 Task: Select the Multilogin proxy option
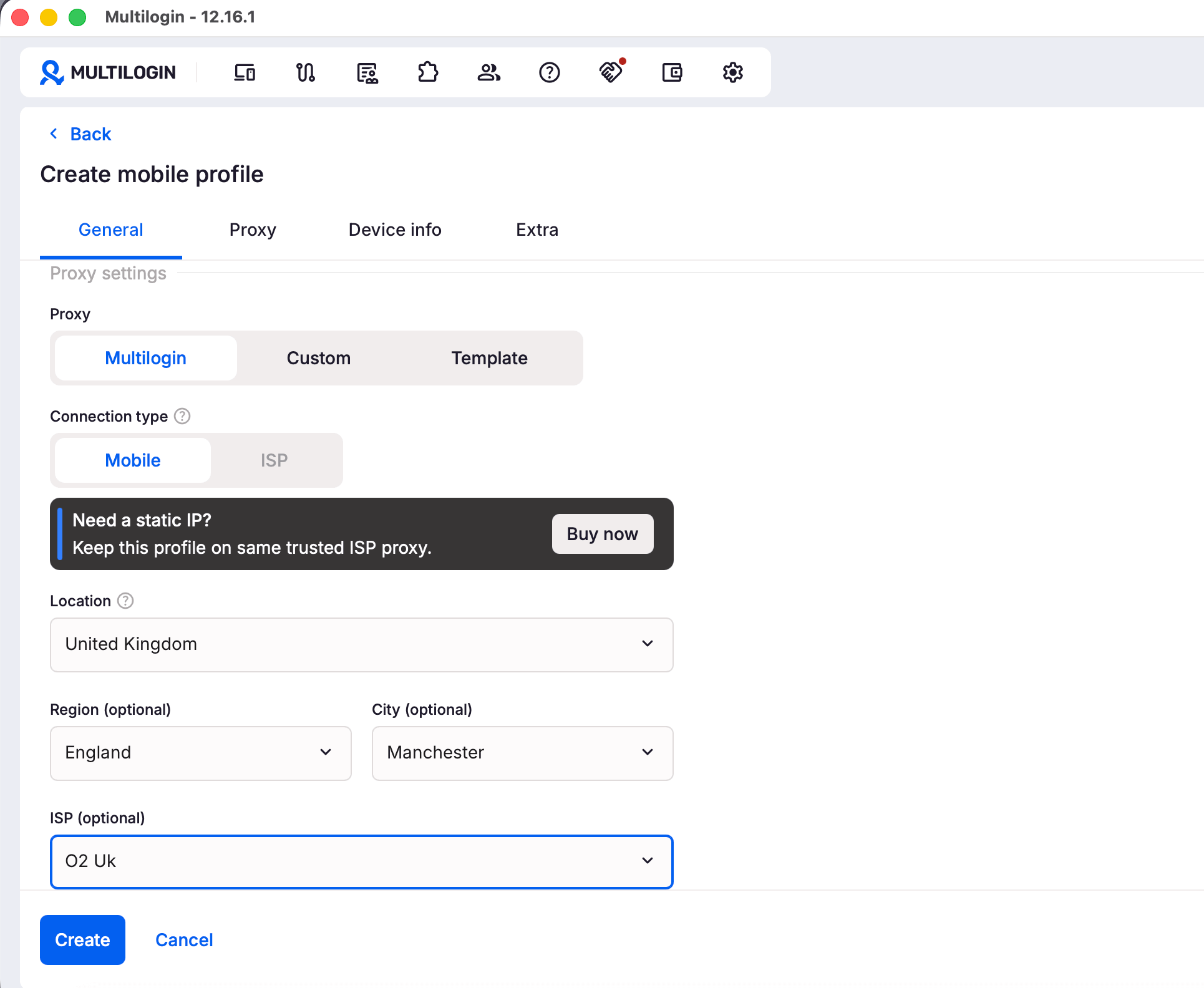click(x=146, y=358)
